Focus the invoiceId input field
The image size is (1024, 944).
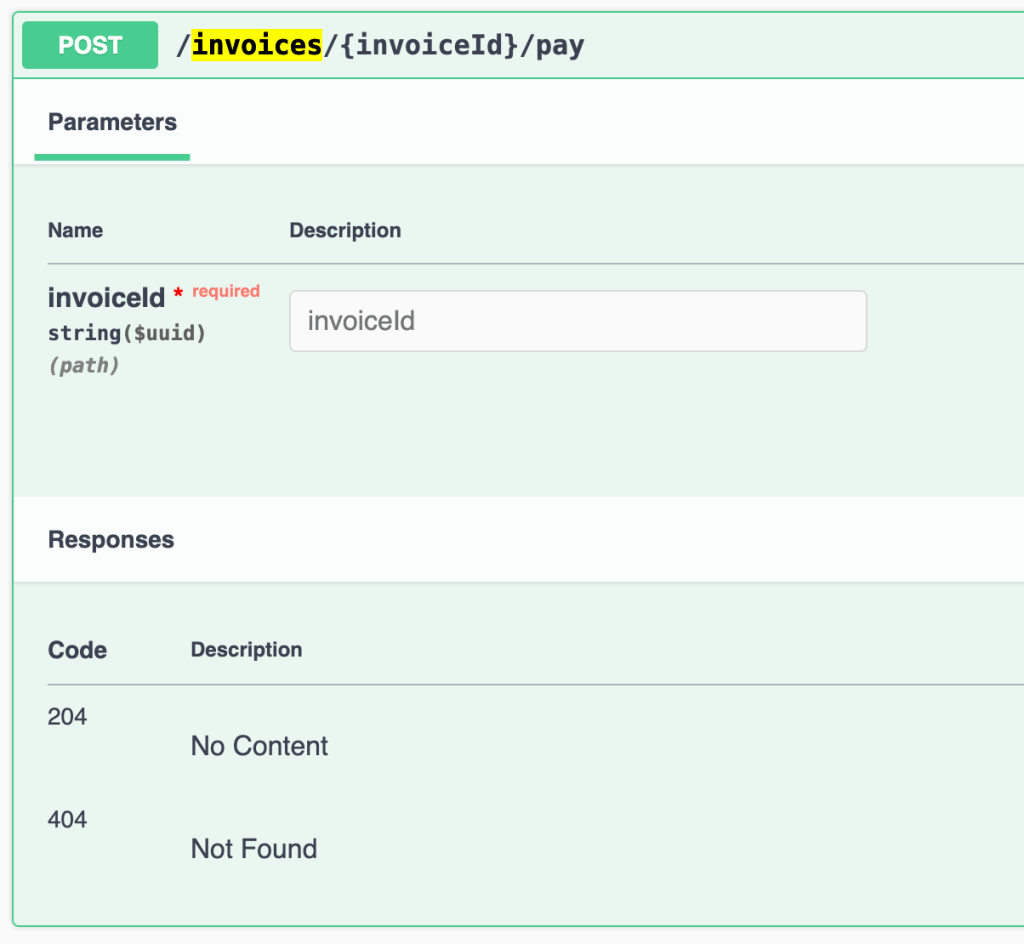pos(577,321)
